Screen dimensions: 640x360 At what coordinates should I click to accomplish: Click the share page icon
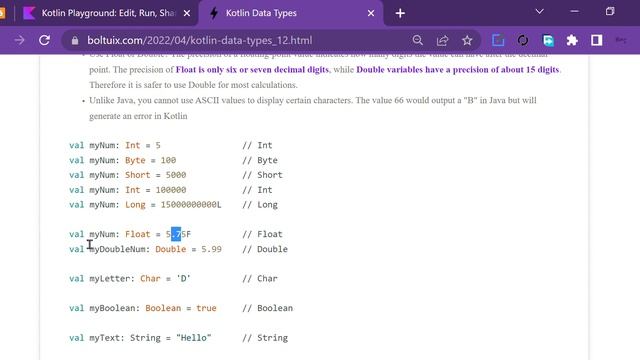click(x=442, y=40)
